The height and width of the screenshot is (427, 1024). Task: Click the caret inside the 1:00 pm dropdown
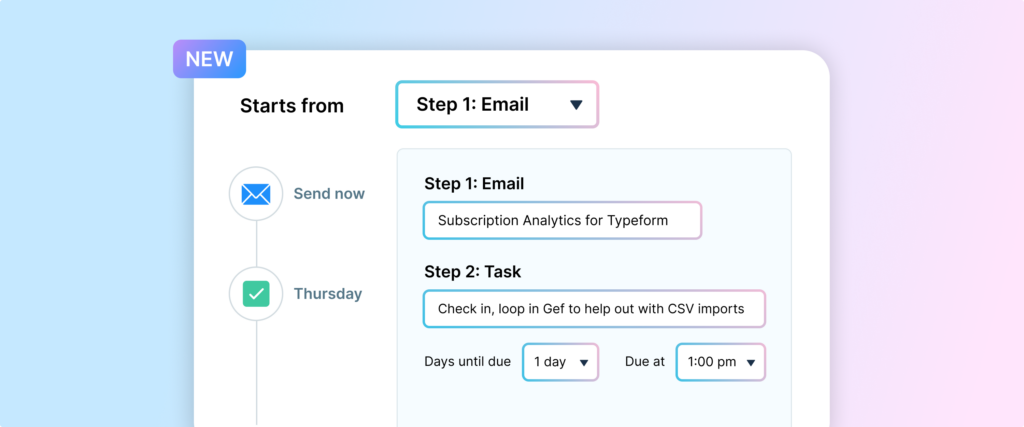tap(750, 362)
